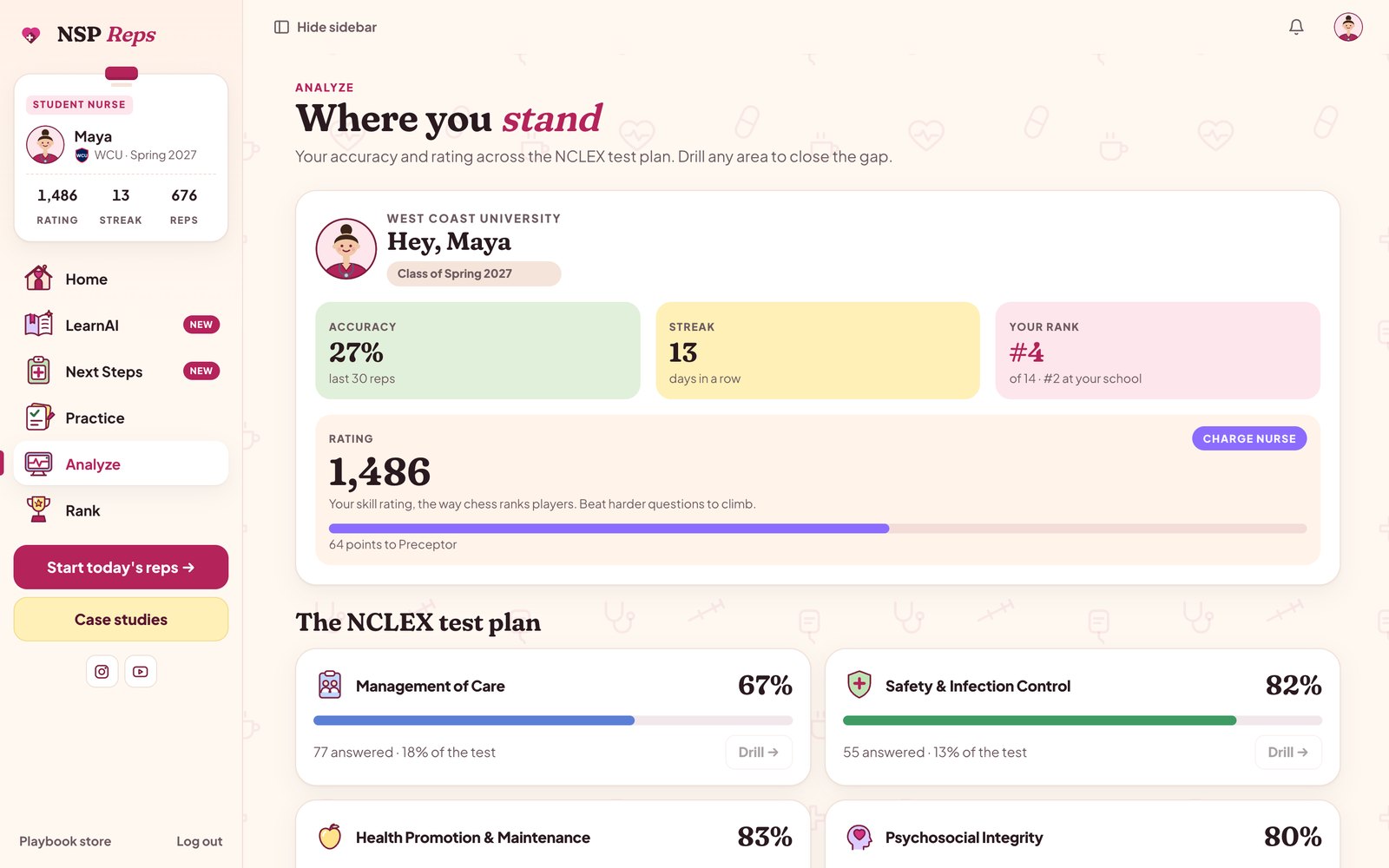
Task: Open the Instagram icon link
Action: (x=102, y=671)
